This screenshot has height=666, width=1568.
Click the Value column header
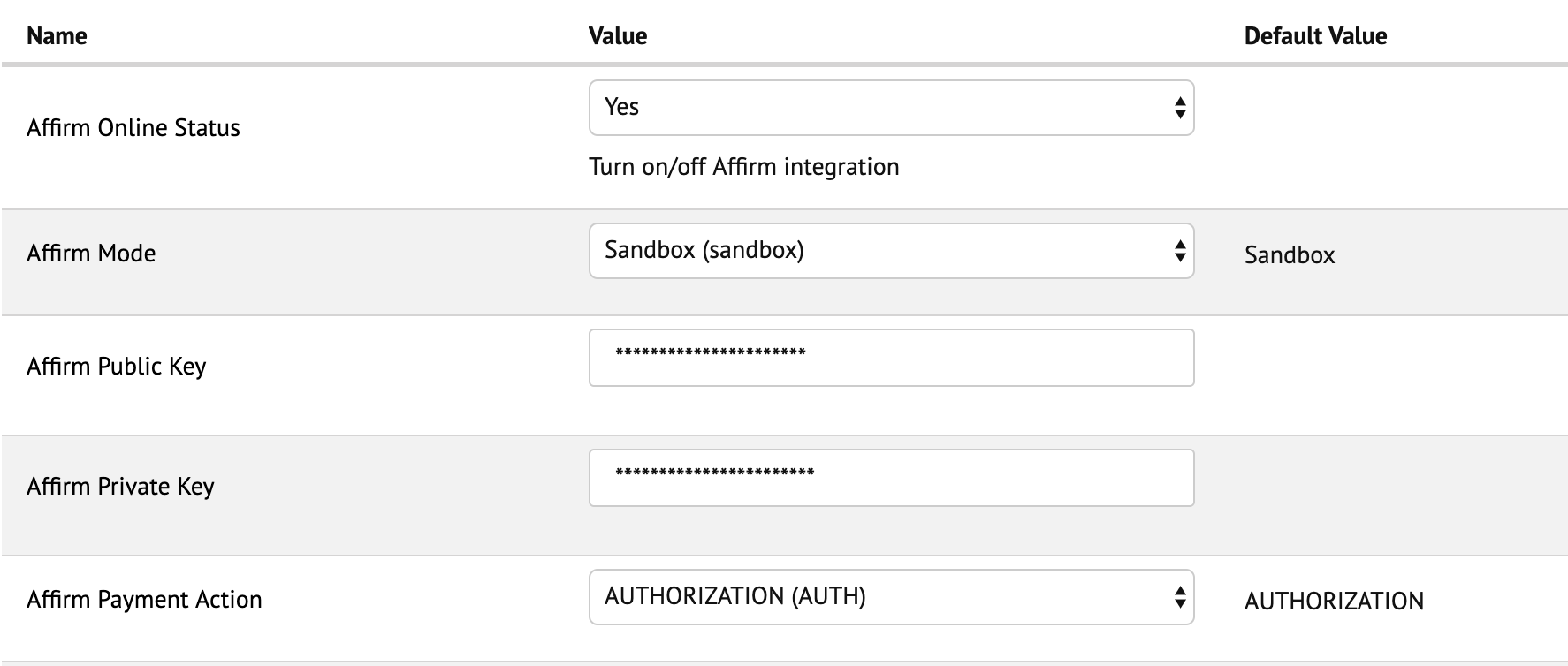619,36
